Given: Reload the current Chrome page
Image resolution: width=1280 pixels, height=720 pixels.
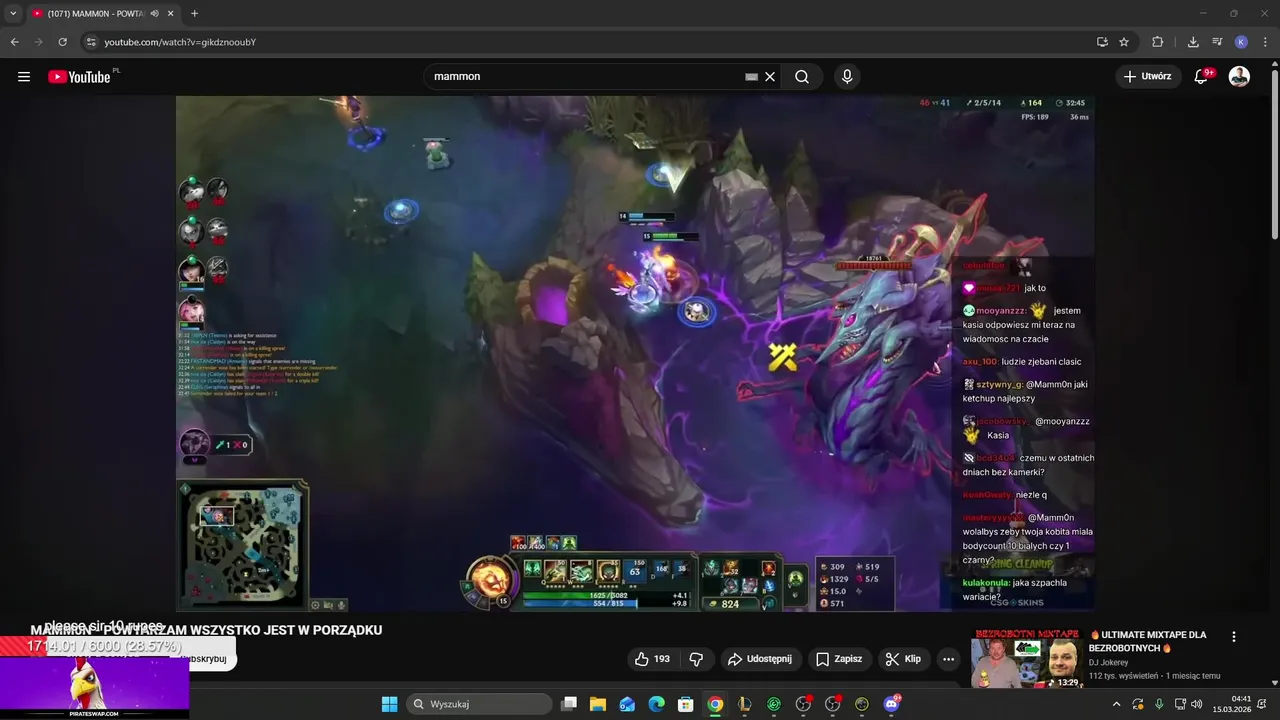Looking at the screenshot, I should point(62,42).
